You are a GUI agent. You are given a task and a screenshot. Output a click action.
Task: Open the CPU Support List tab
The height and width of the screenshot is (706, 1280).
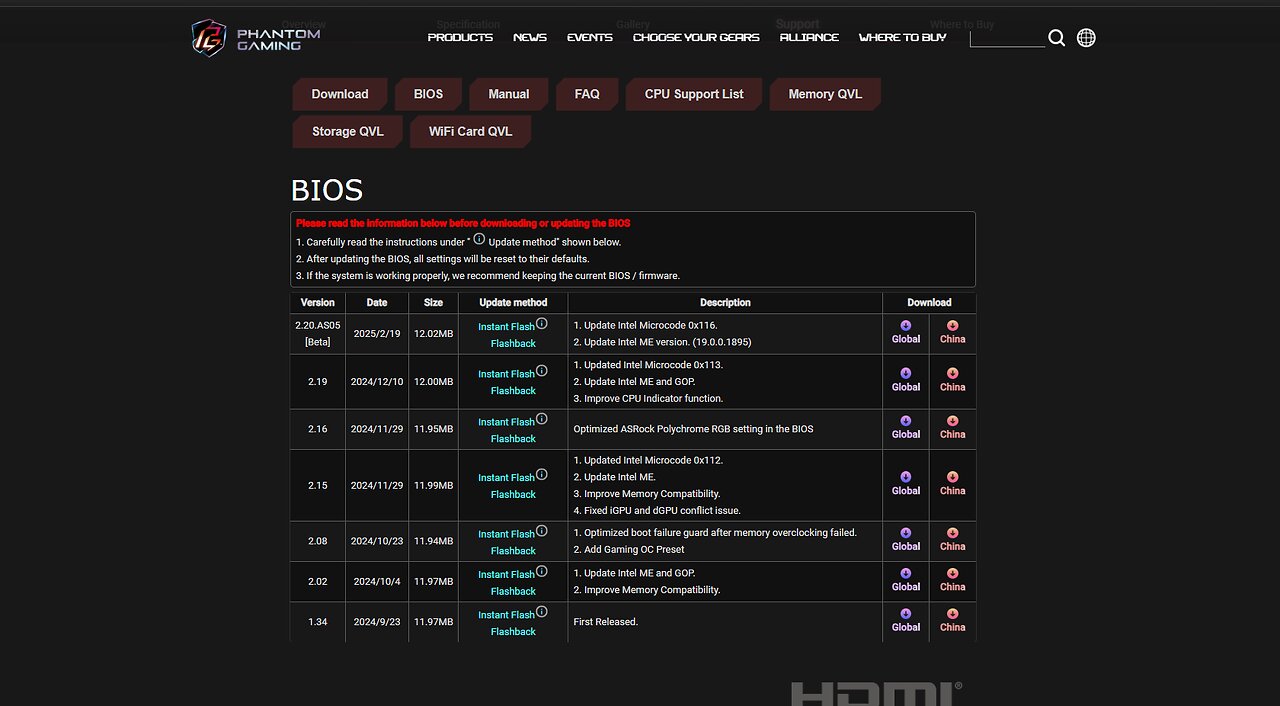tap(694, 94)
